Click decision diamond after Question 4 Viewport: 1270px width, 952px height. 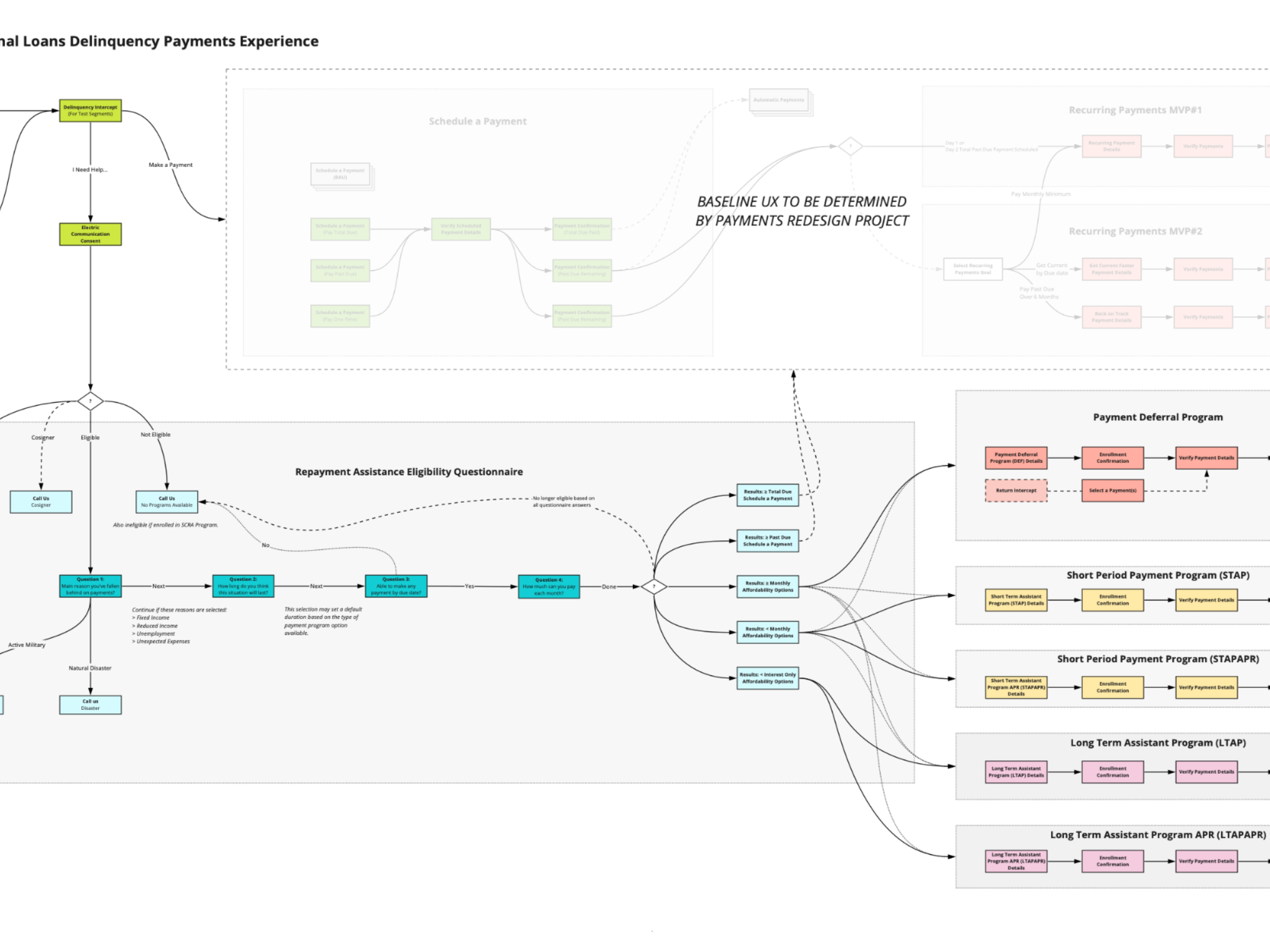tap(654, 587)
